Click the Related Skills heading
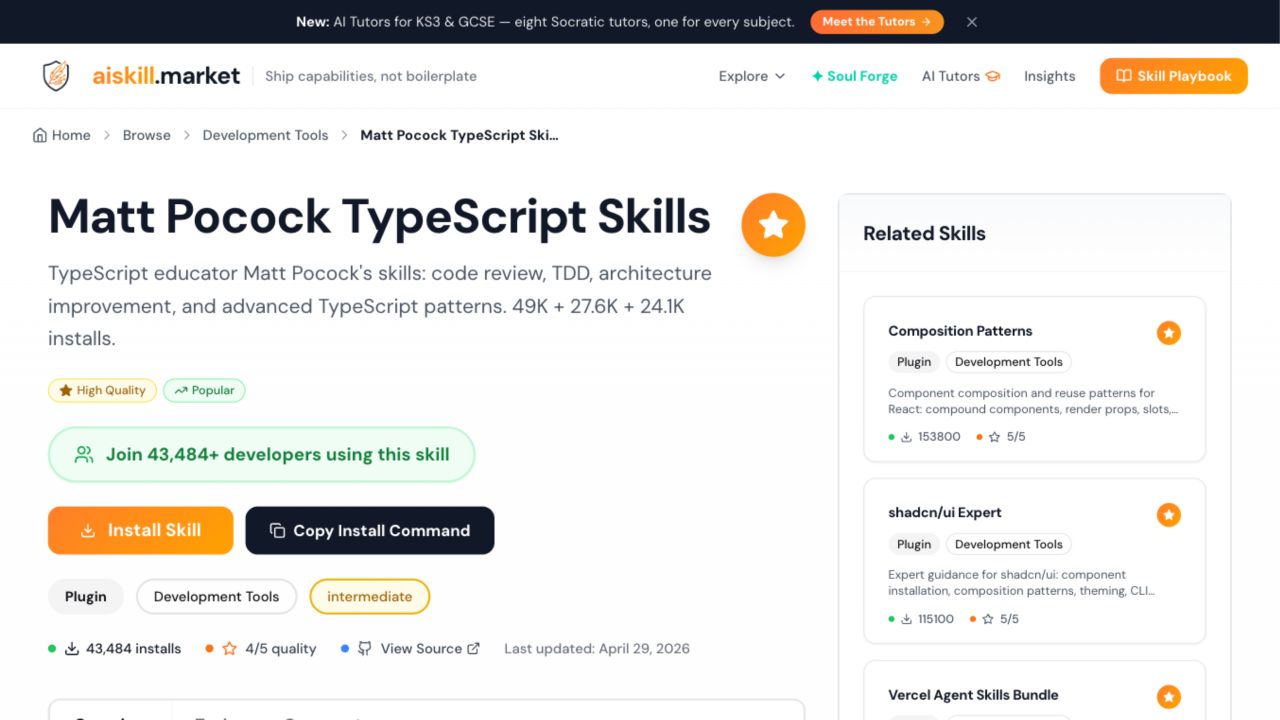The height and width of the screenshot is (720, 1280). [924, 233]
